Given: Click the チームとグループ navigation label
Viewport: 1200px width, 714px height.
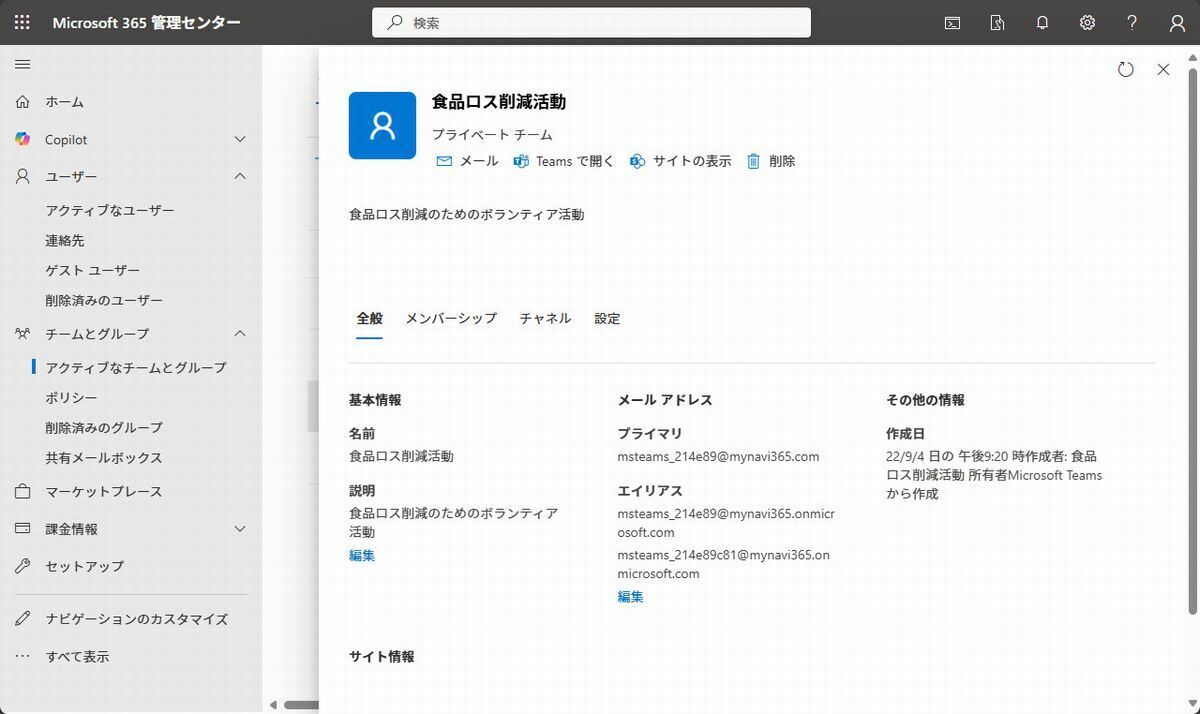Looking at the screenshot, I should pos(97,333).
